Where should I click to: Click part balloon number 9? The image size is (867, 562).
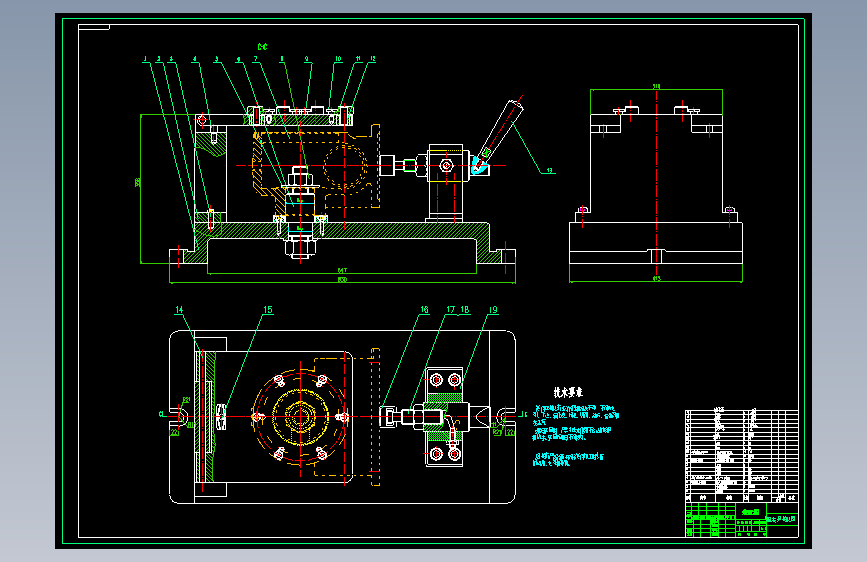[307, 59]
